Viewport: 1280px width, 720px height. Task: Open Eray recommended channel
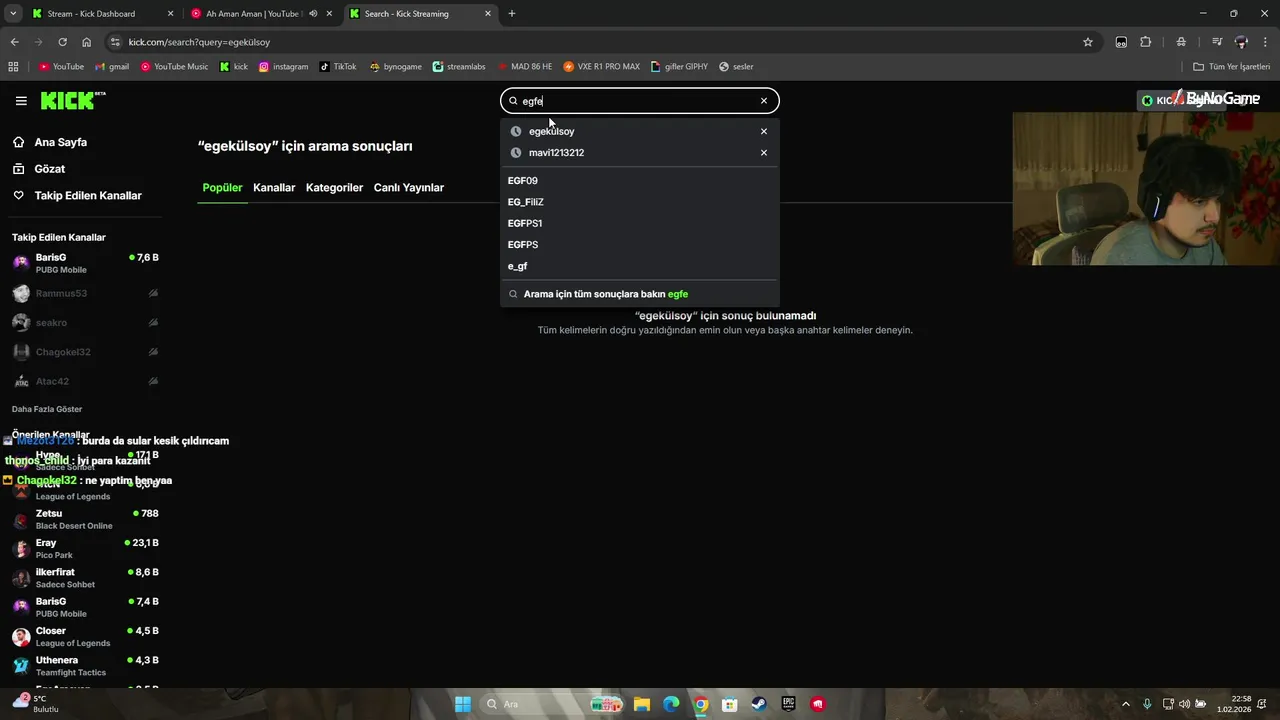(85, 549)
